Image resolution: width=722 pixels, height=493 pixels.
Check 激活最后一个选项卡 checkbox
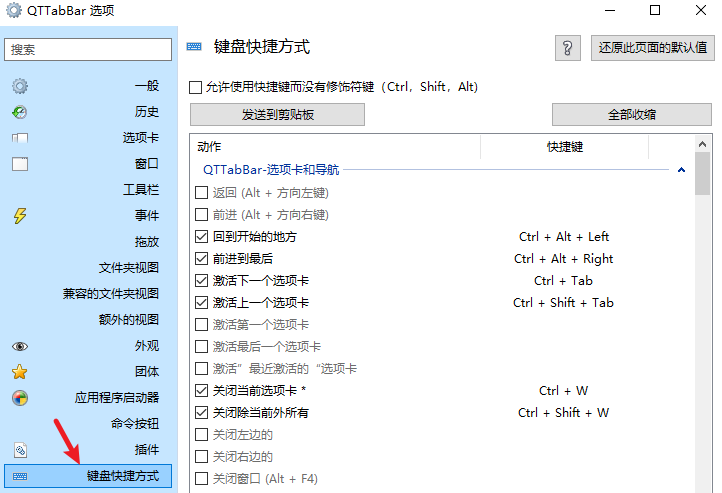pos(201,347)
